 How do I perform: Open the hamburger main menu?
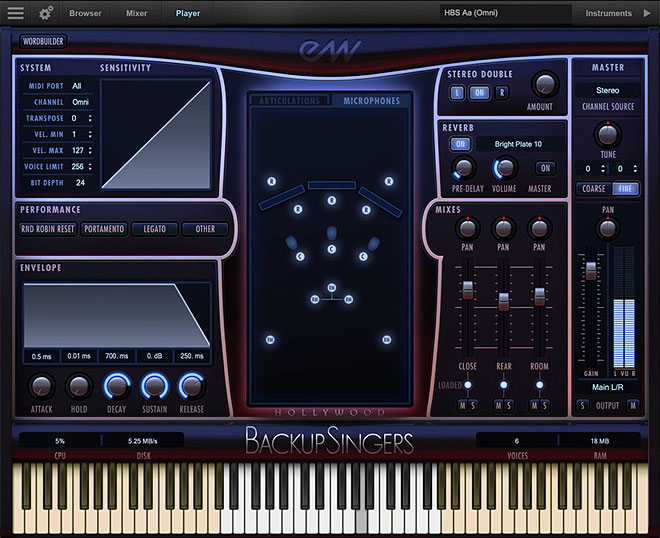click(x=16, y=13)
